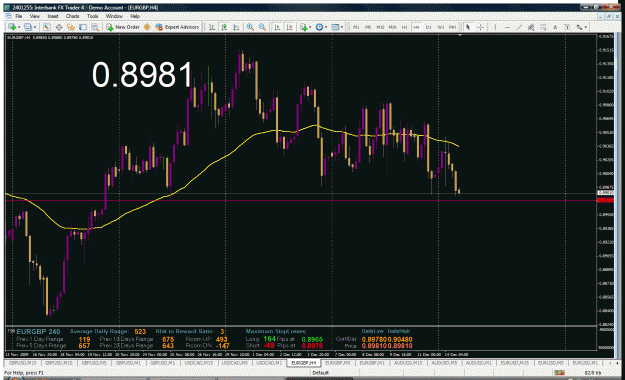Viewport: 625px width, 380px height.
Task: Expand the Indicators dropdown arrow
Action: pyautogui.click(x=310, y=27)
